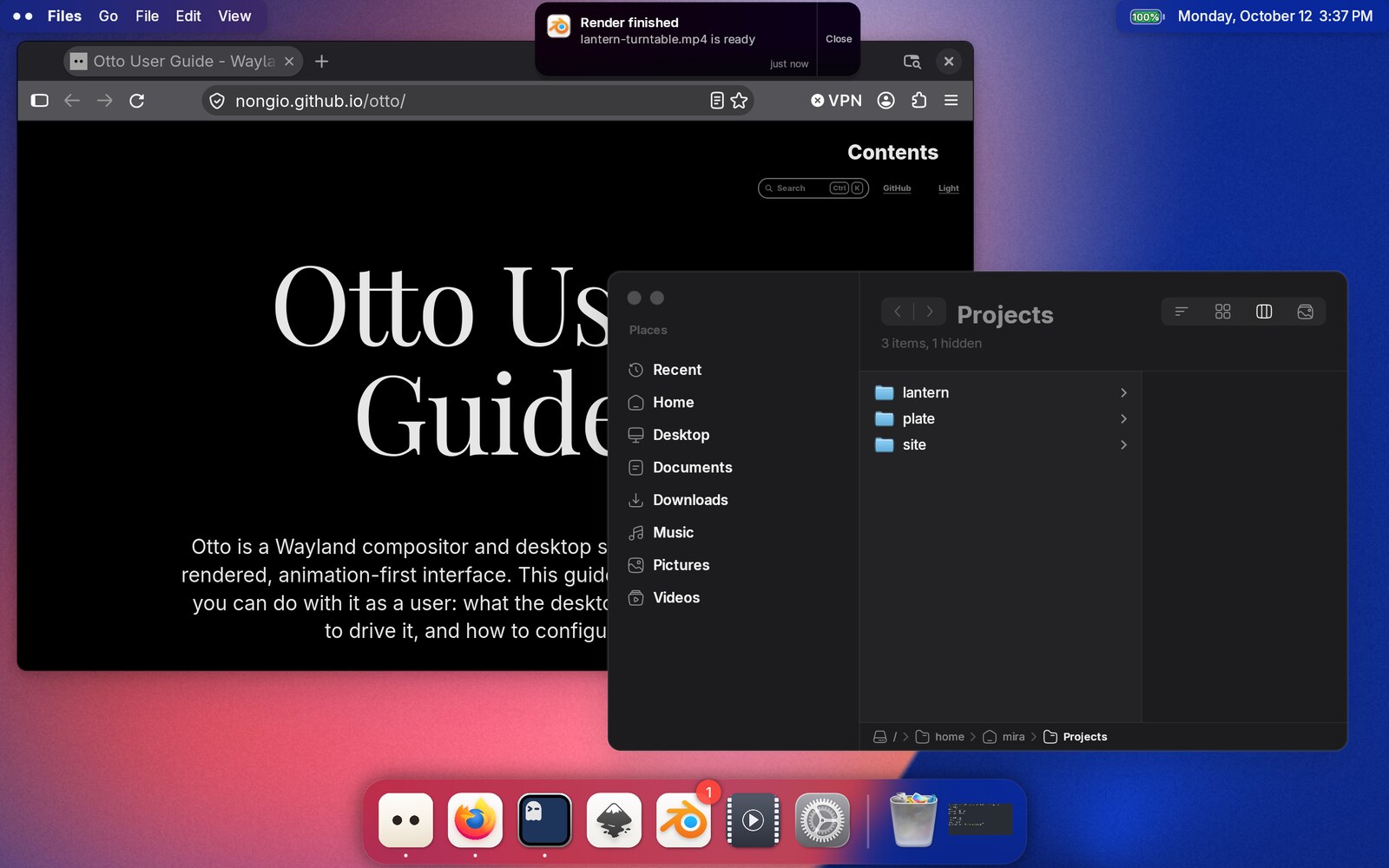Select Downloads in Files Places sidebar

tap(678, 500)
